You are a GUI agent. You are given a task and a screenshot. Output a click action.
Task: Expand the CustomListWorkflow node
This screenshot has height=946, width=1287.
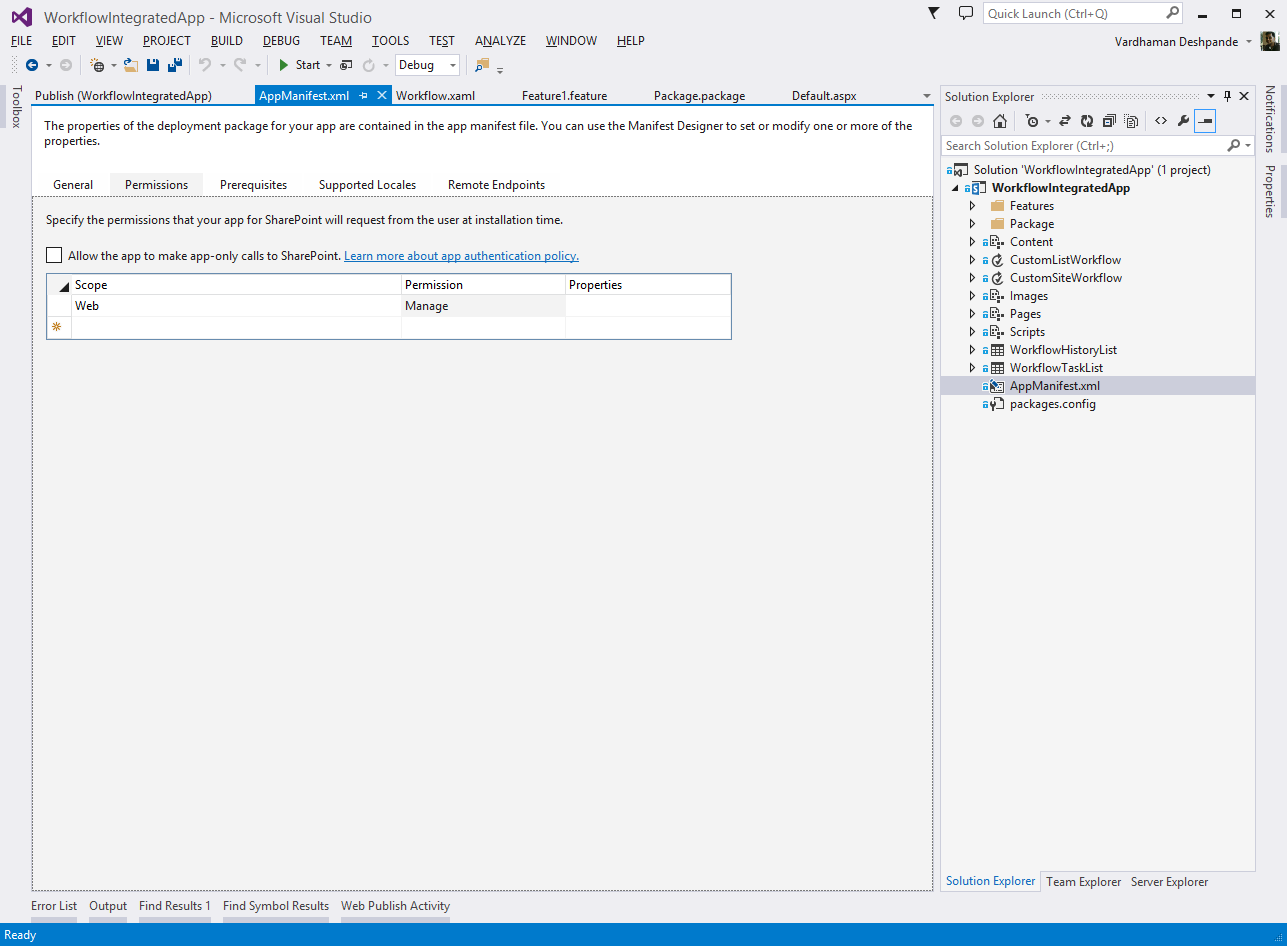(972, 260)
